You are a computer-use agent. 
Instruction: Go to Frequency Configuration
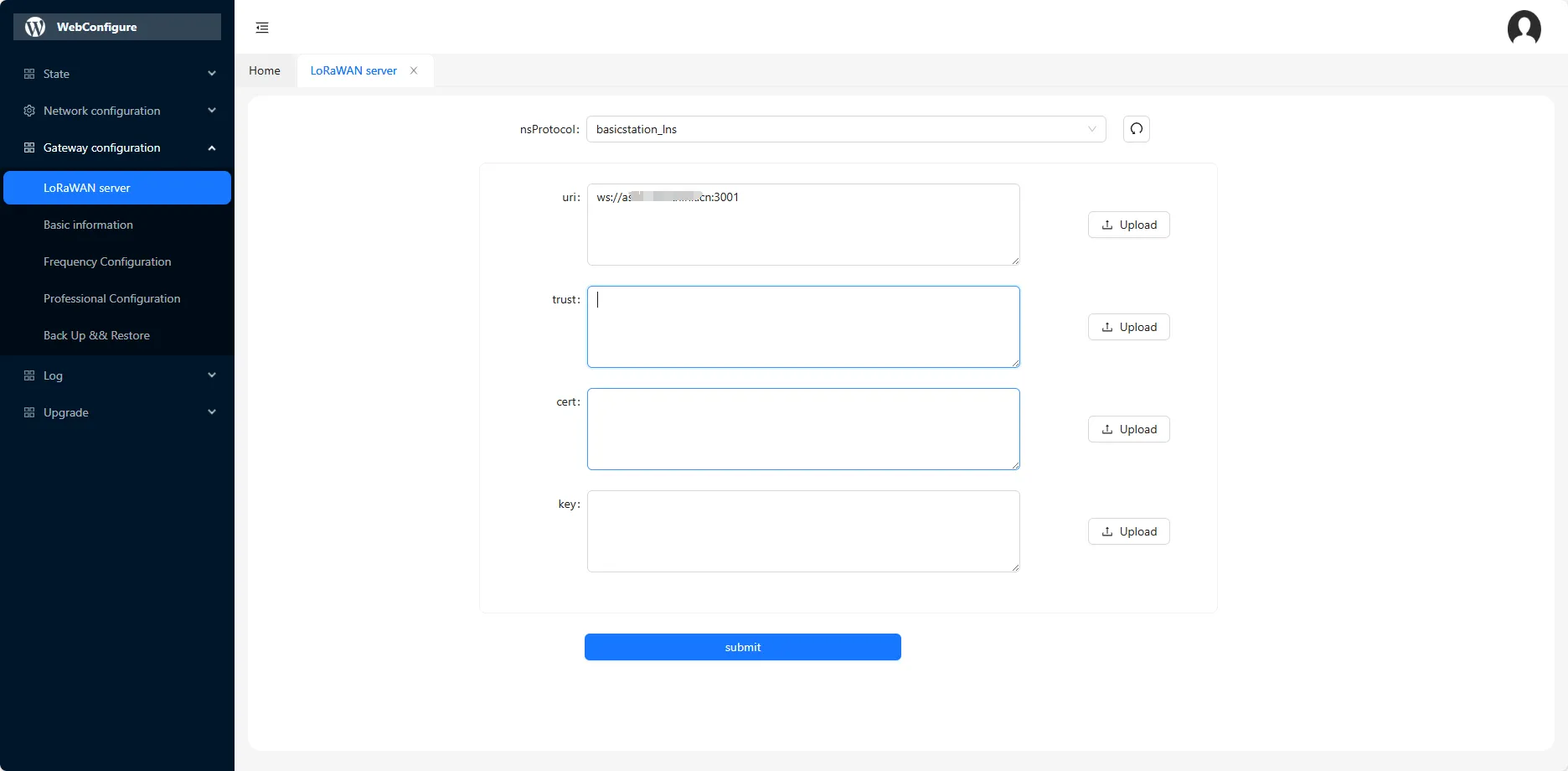(117, 261)
